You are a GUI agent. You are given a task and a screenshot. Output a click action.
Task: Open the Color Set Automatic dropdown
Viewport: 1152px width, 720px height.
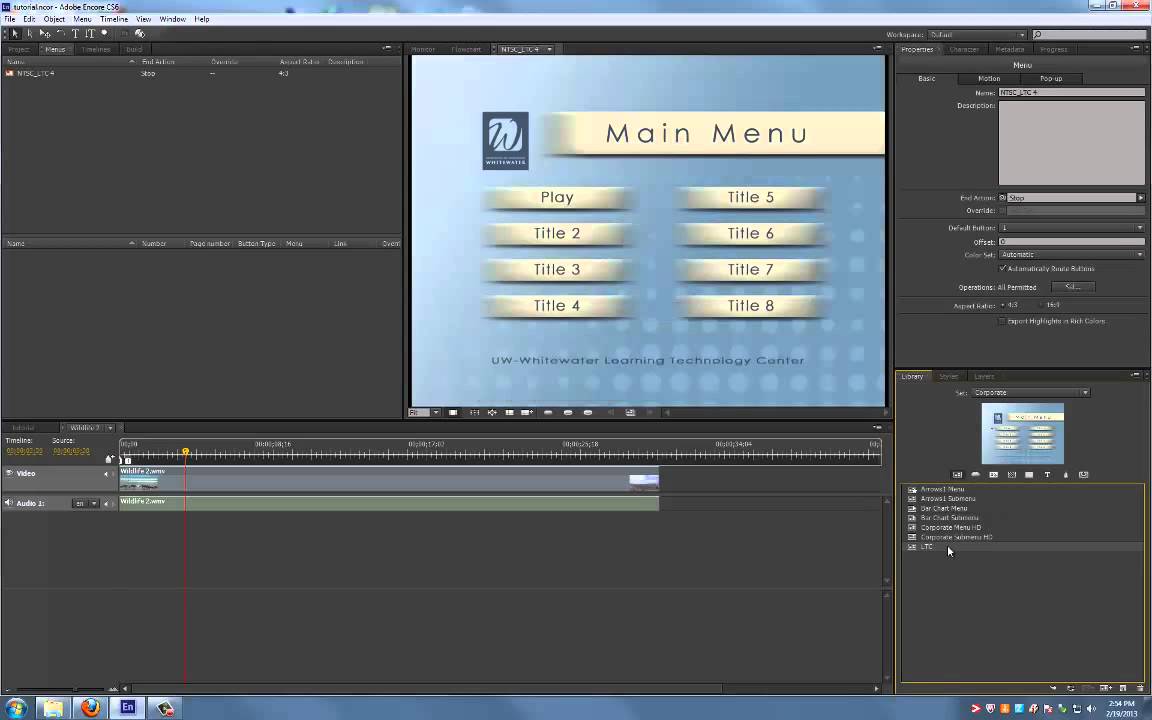tap(1071, 255)
